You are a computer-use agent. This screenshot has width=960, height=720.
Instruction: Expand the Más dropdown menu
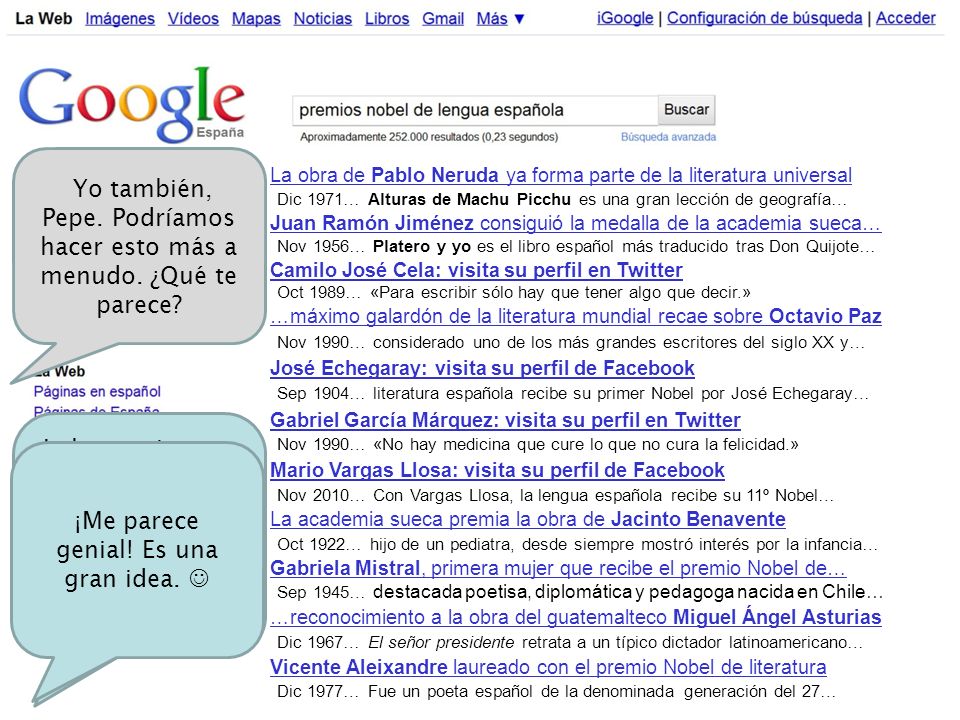click(500, 19)
